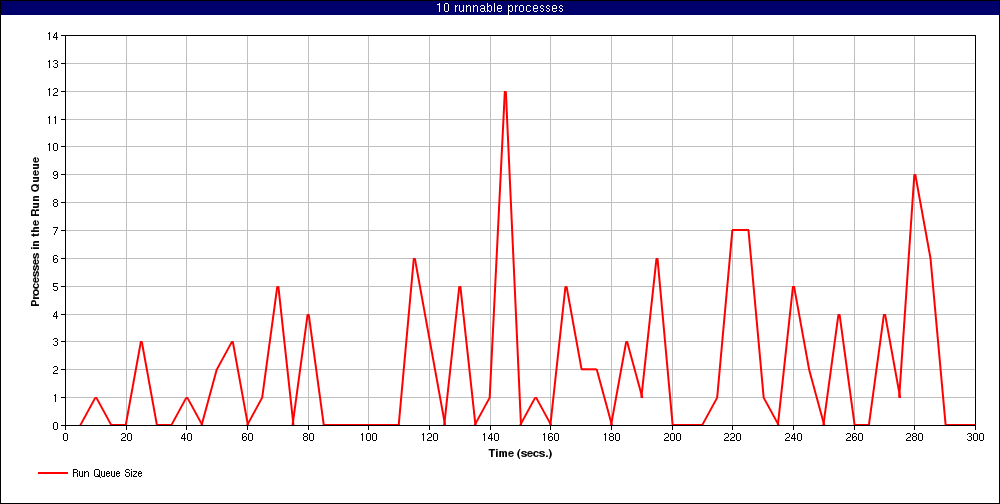
Task: Click the y-axis label '12'
Action: click(x=53, y=92)
